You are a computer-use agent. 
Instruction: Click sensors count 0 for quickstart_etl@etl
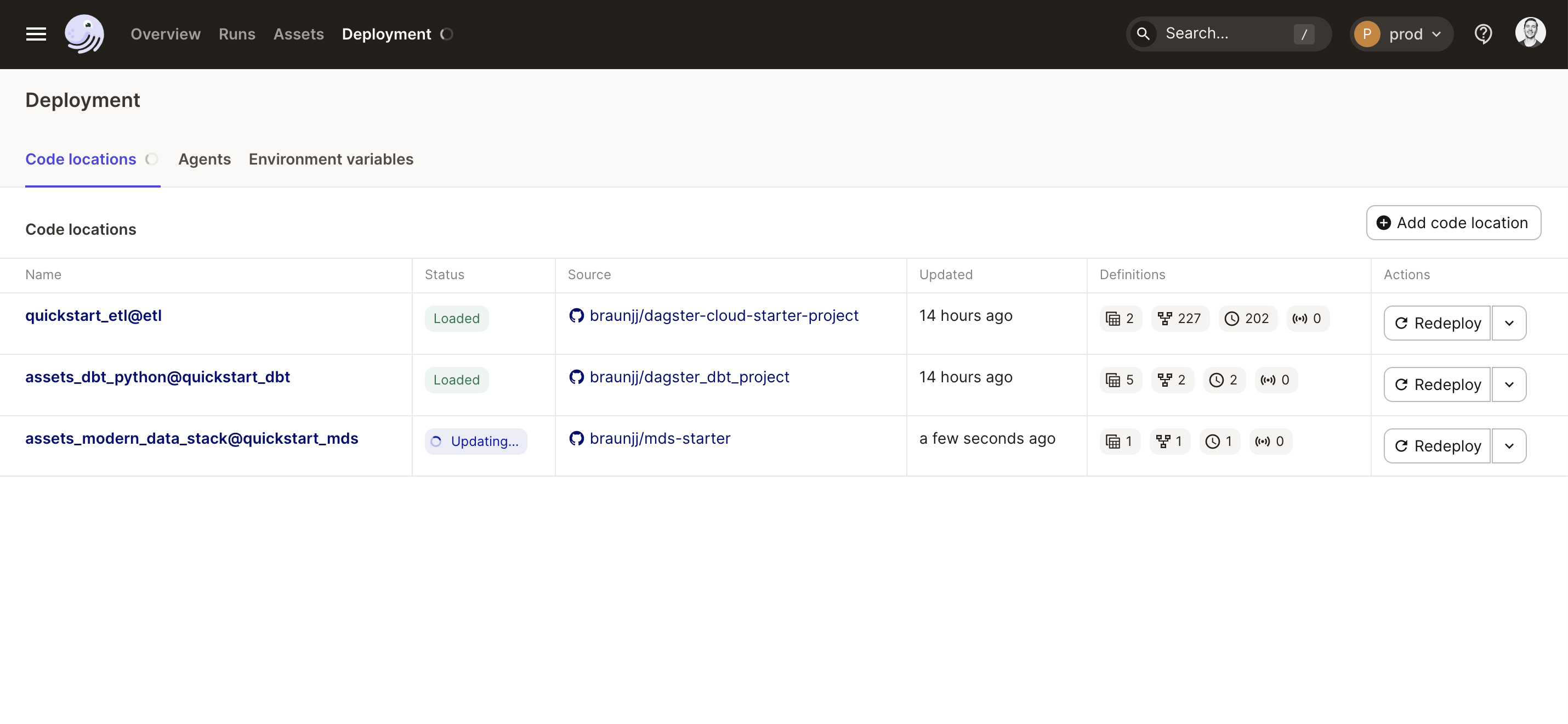[1307, 319]
